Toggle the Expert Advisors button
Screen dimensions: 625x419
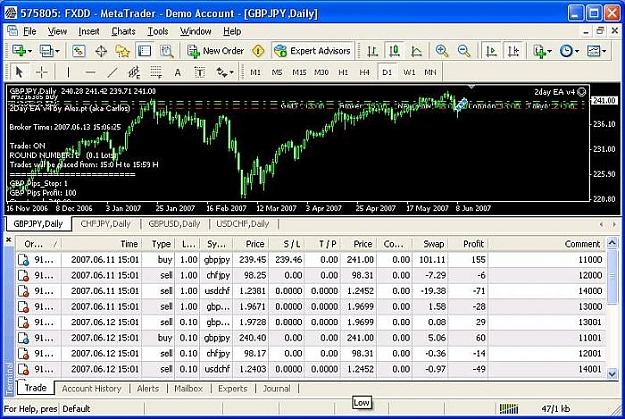coord(312,51)
